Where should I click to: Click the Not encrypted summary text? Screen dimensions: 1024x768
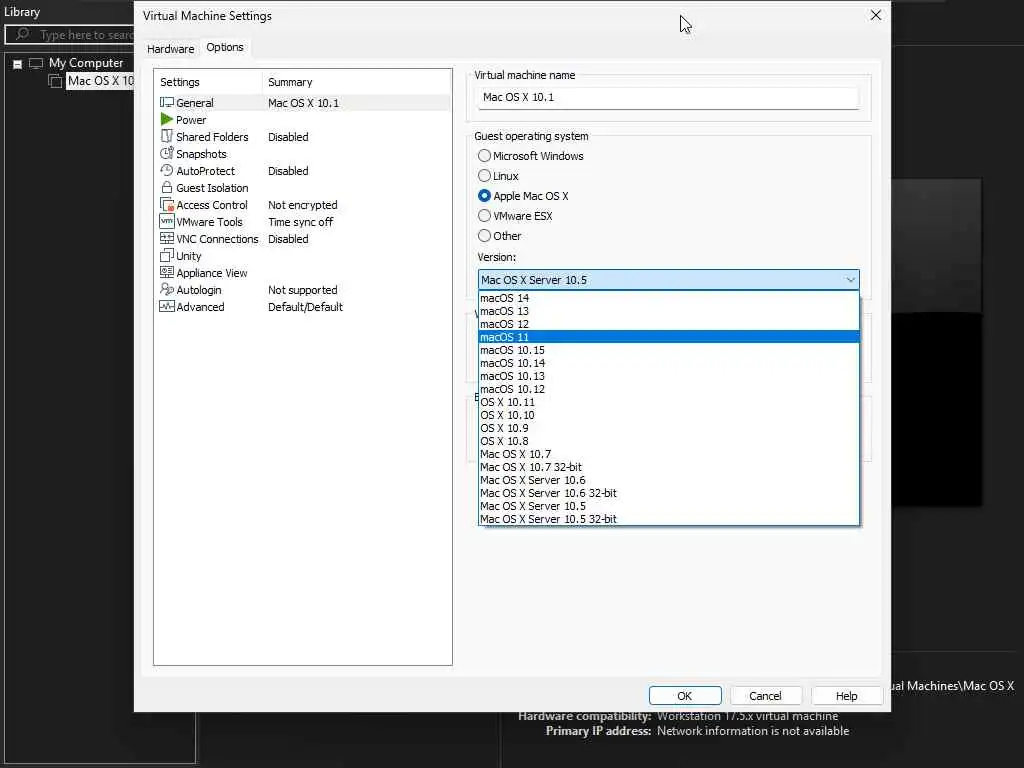(302, 205)
